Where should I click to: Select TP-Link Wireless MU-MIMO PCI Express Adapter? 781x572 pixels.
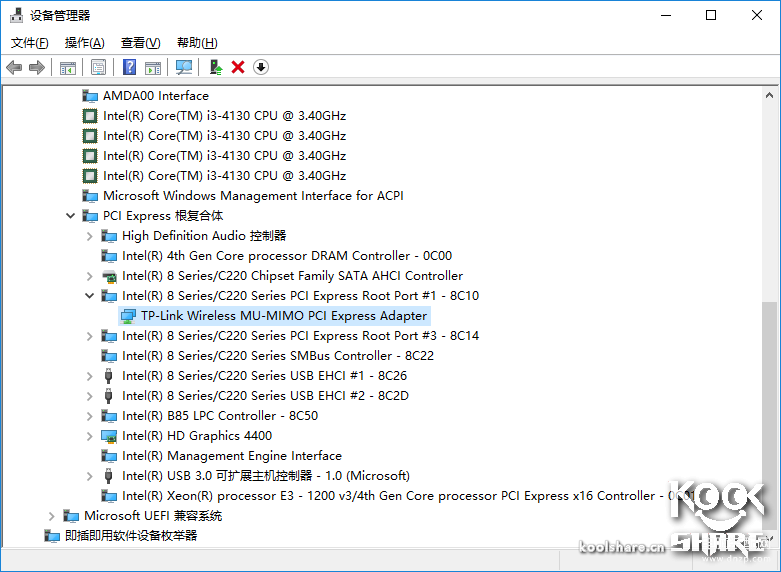click(x=284, y=316)
